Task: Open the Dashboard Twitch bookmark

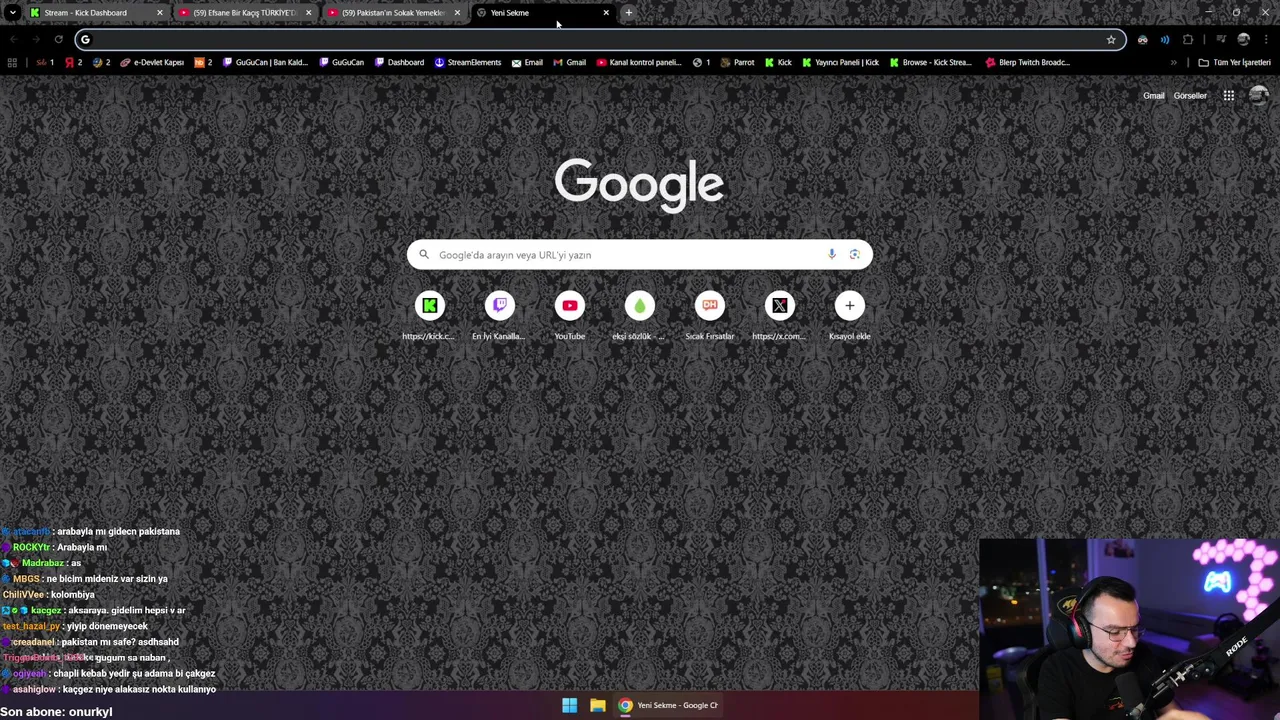Action: coord(399,62)
